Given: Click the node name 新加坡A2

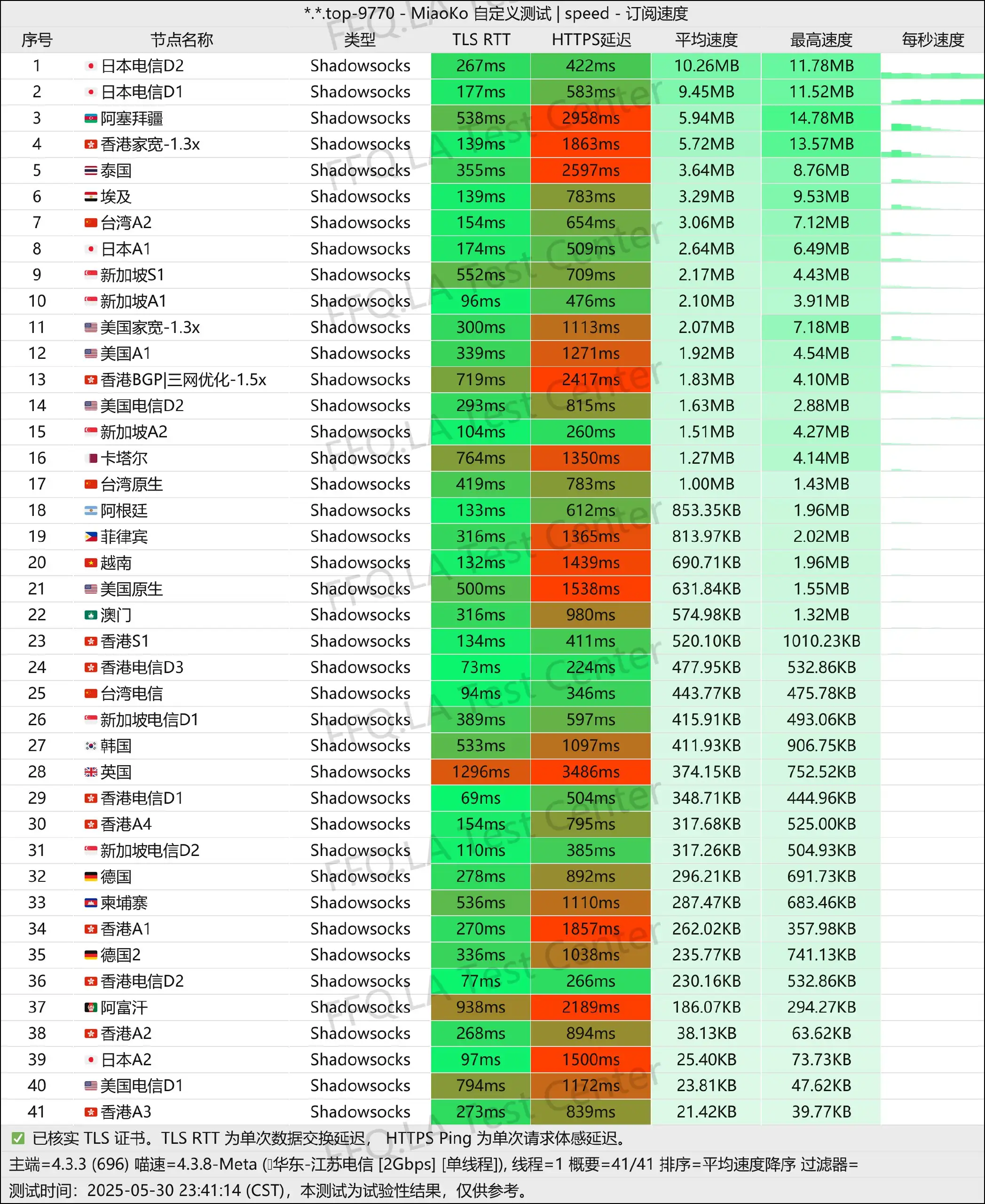Looking at the screenshot, I should [134, 432].
